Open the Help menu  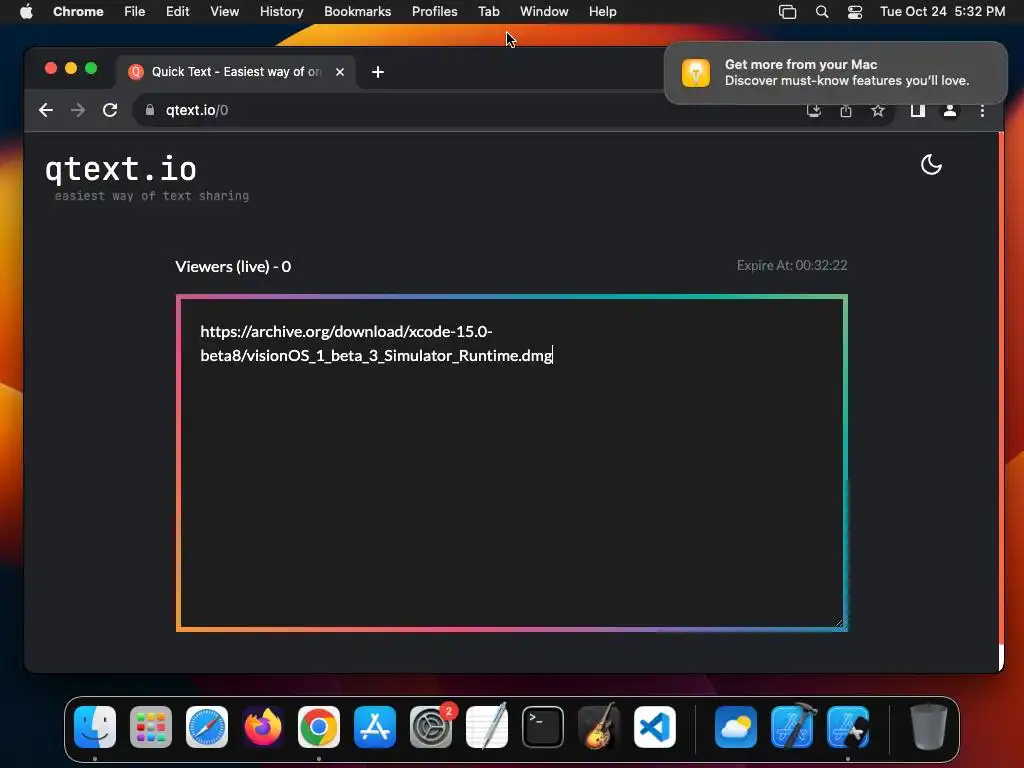point(602,12)
